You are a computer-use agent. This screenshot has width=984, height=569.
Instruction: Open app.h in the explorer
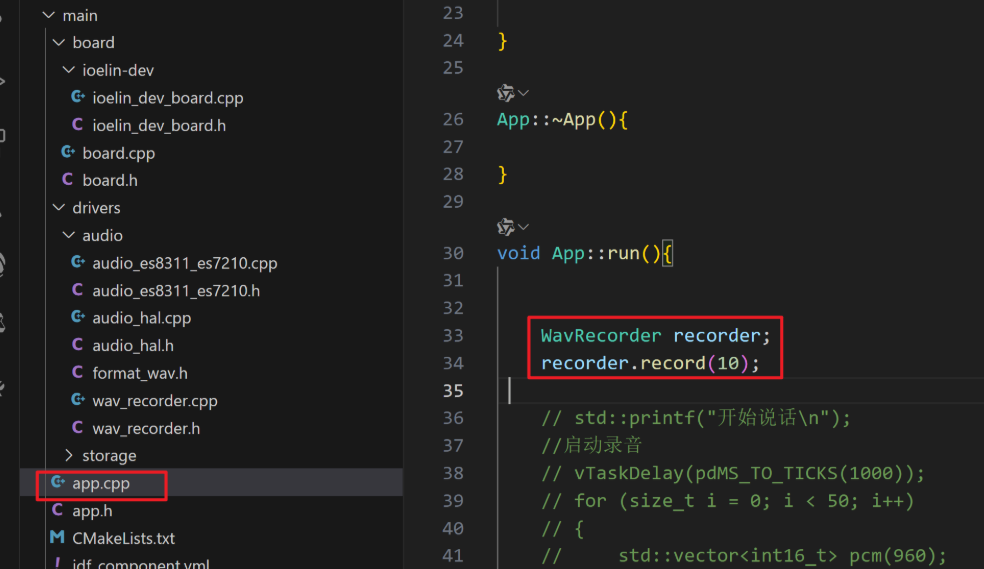coord(92,511)
